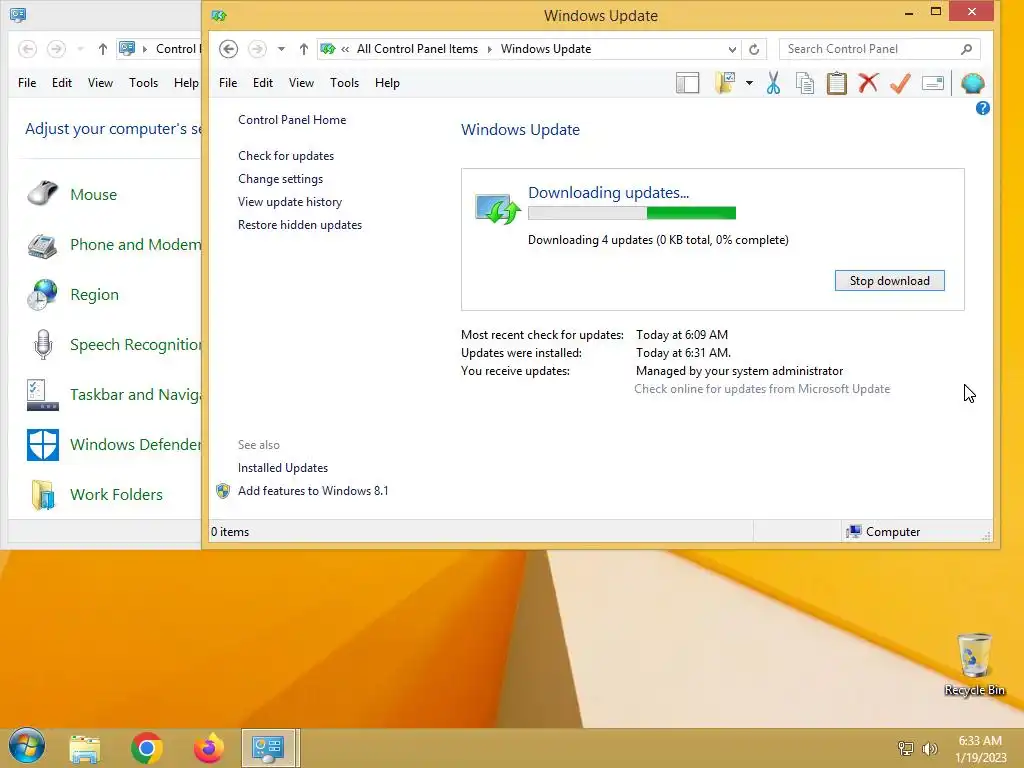Viewport: 1024px width, 768px height.
Task: Open Taskbar and Navigation icon
Action: tap(42, 395)
